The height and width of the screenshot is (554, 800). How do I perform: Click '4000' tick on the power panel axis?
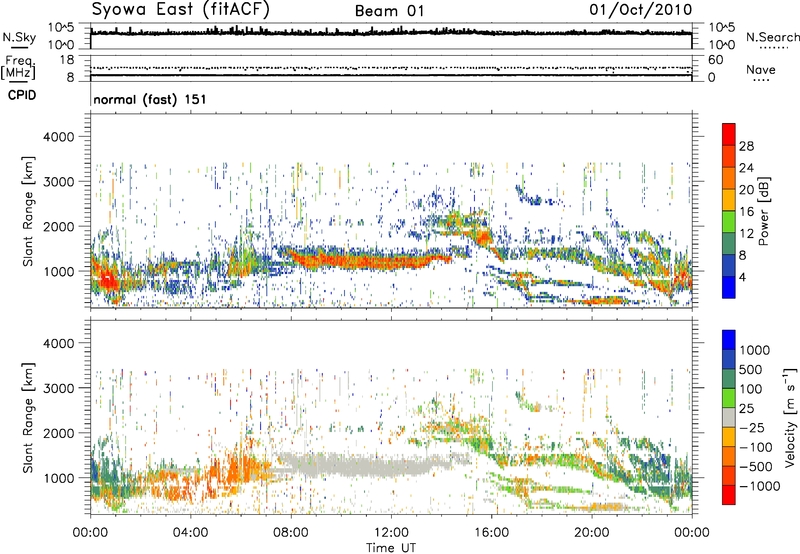click(59, 137)
